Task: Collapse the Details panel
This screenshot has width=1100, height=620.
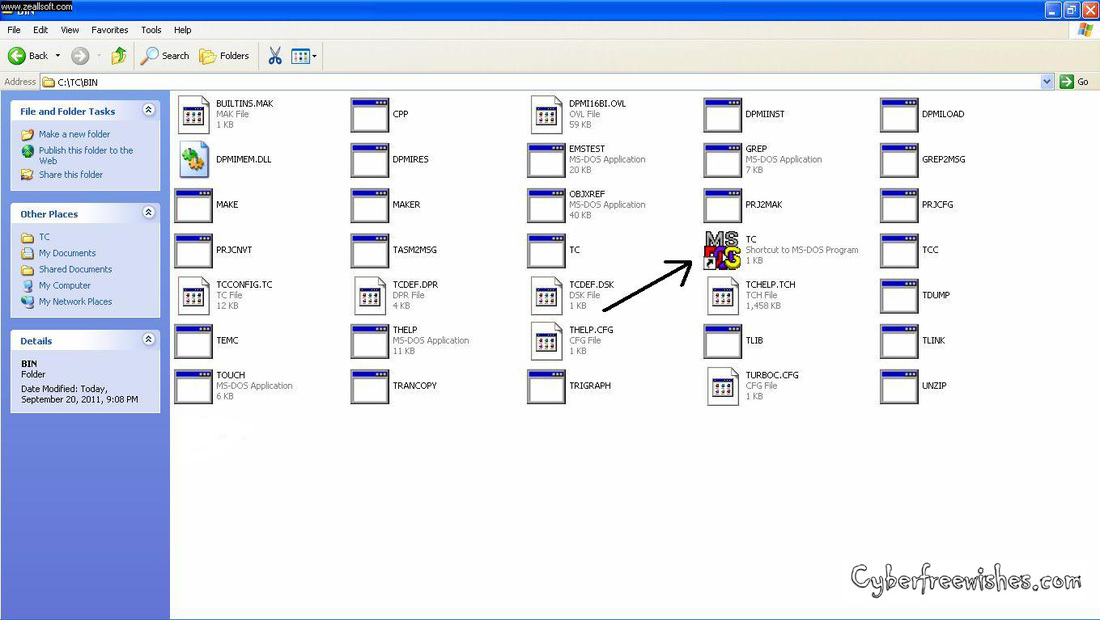Action: (x=148, y=340)
